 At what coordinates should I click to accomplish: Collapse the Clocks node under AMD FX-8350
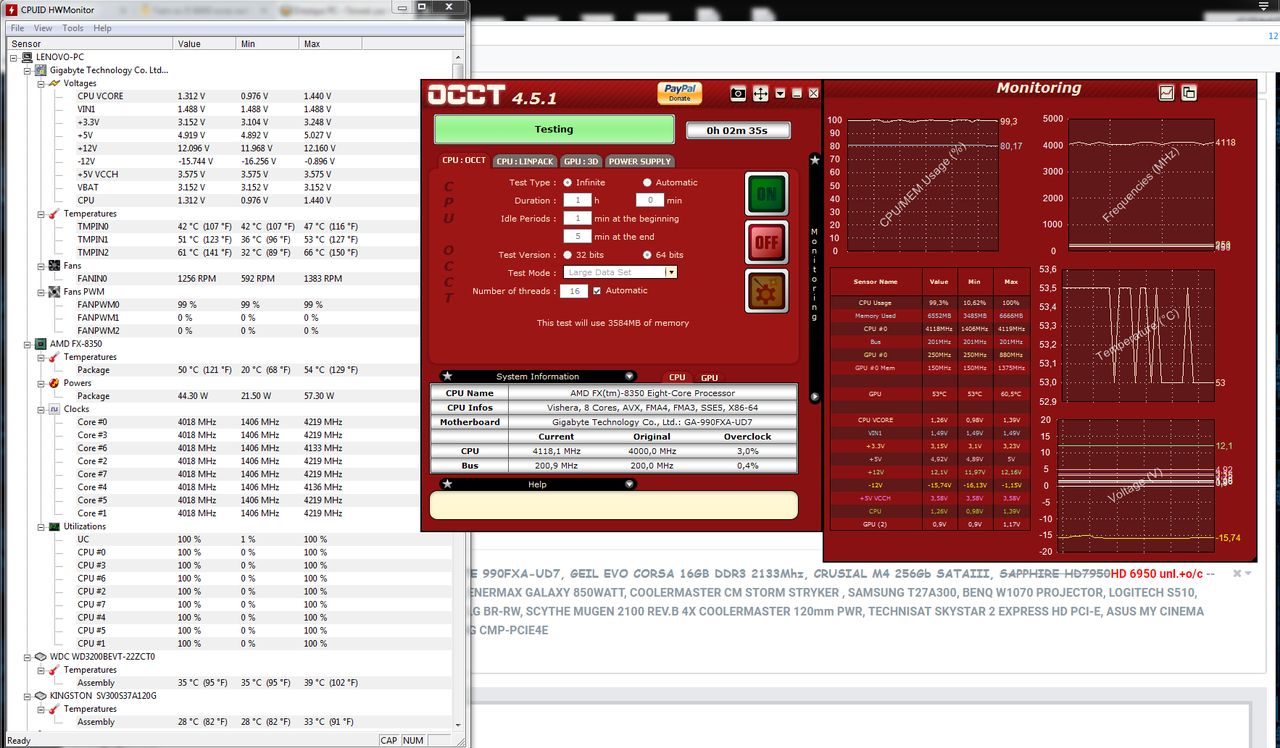41,409
